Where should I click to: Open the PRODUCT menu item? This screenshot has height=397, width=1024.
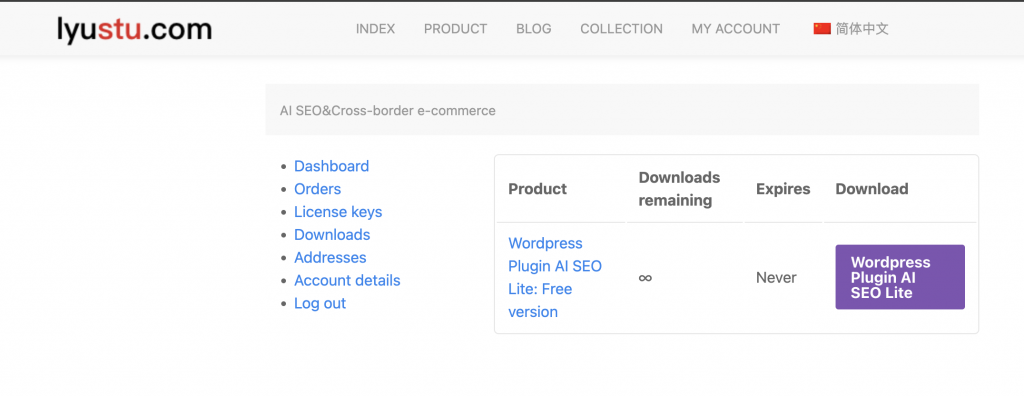click(x=455, y=29)
